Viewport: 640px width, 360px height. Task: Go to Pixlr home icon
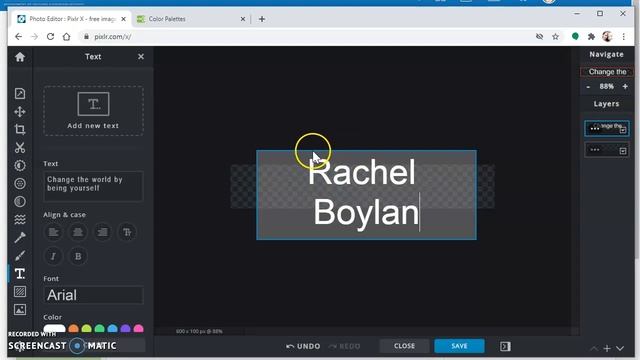[20, 57]
